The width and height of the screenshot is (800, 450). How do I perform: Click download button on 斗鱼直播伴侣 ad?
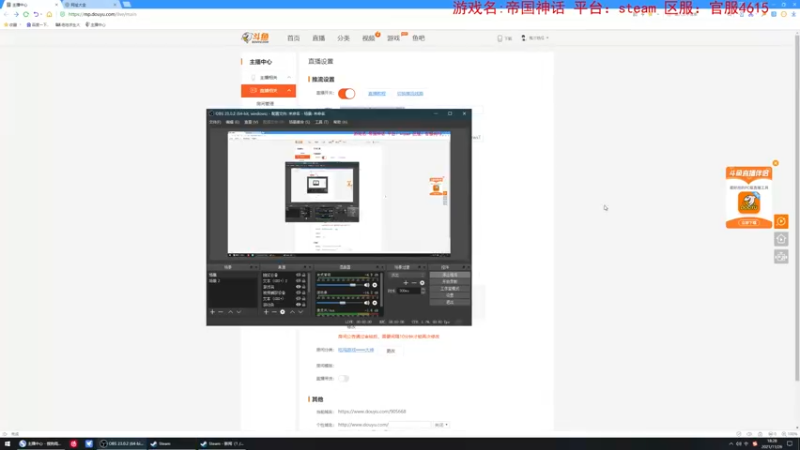[x=749, y=223]
